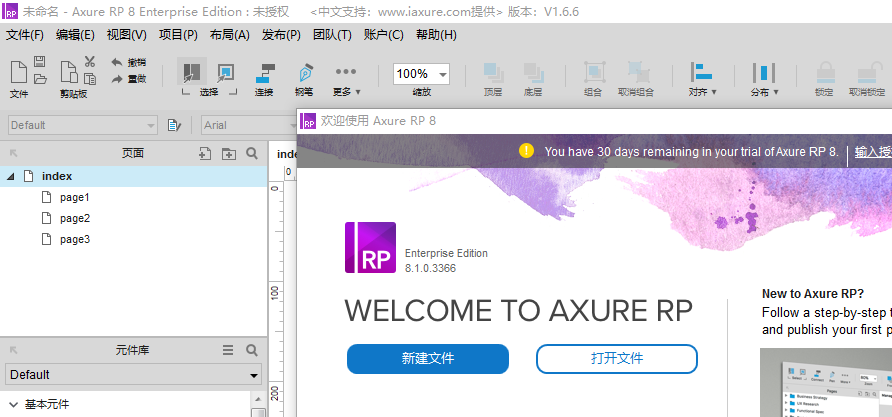Copy with the duplicate pages icon

tap(90, 79)
